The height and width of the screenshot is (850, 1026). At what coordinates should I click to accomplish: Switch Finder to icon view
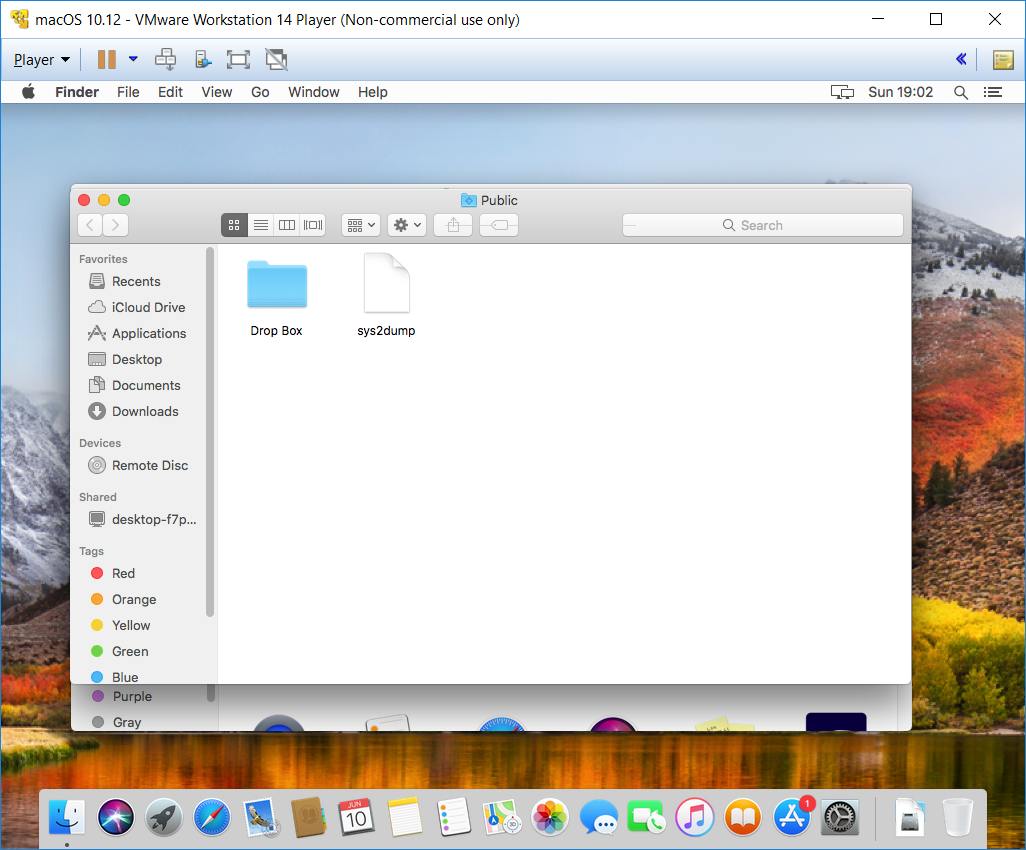(234, 225)
